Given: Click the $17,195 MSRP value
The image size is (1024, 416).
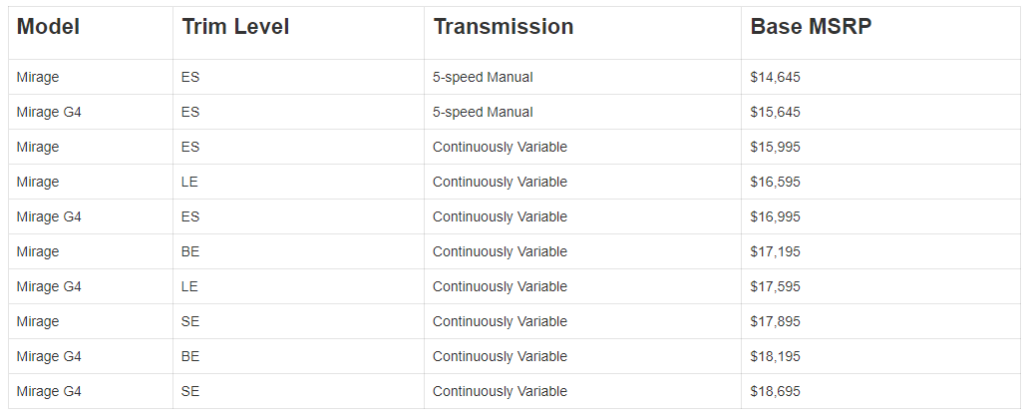Looking at the screenshot, I should click(x=775, y=251).
